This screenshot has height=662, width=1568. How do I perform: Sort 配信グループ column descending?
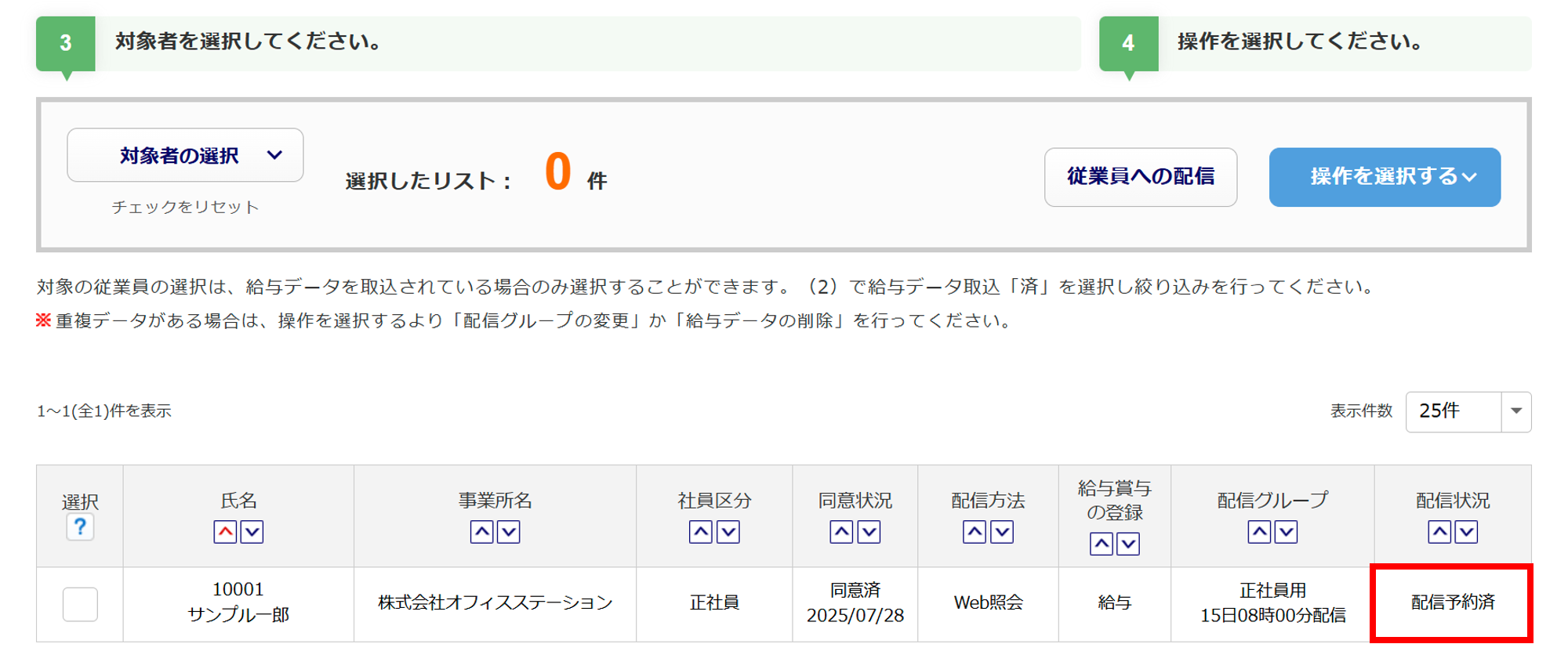1286,532
